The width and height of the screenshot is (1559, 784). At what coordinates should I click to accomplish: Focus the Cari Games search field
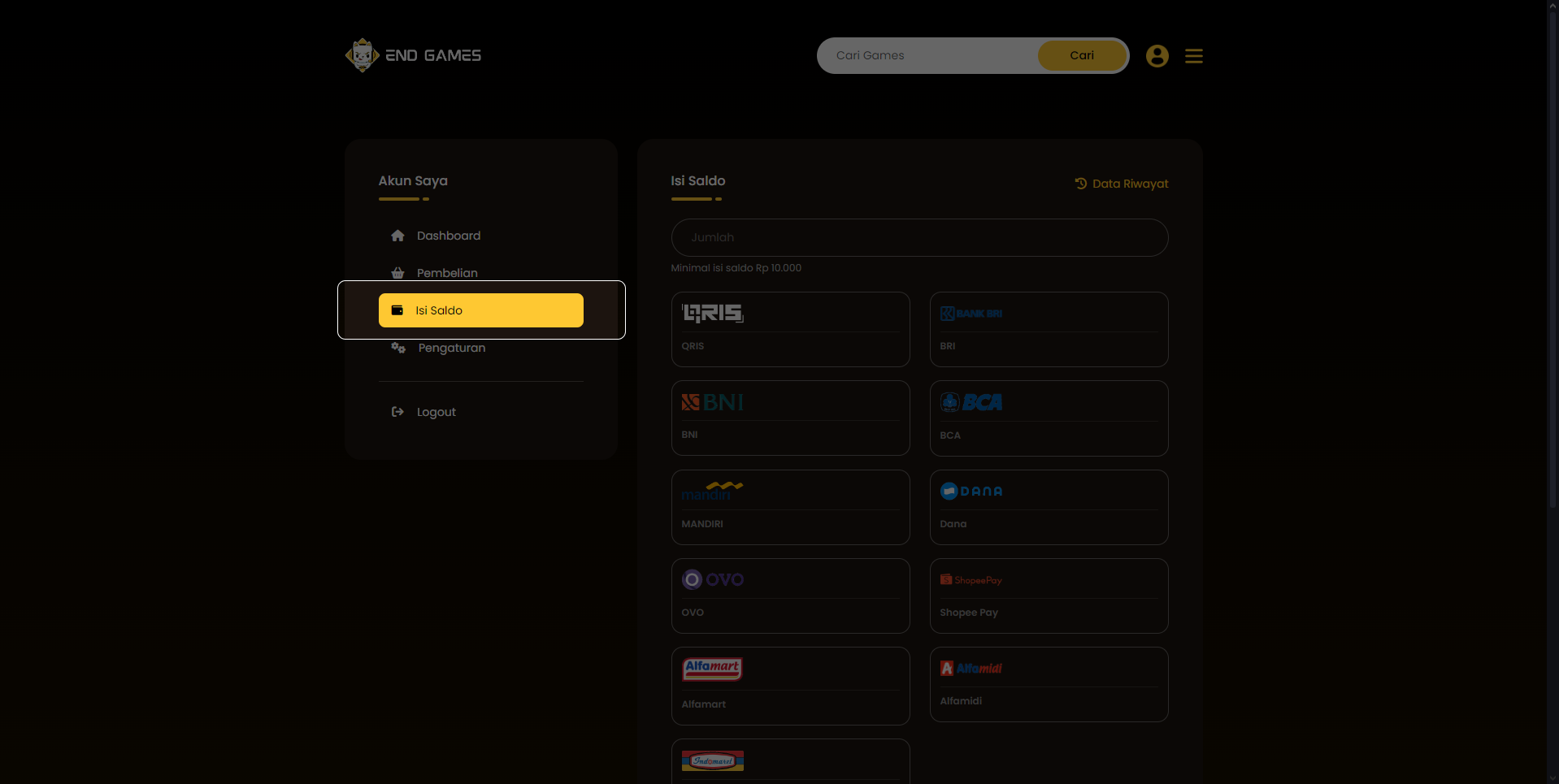coord(928,55)
